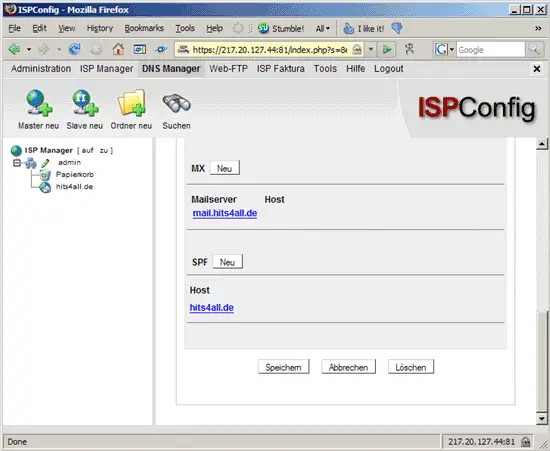Click the hits4all.de globe tree icon

coord(45,187)
